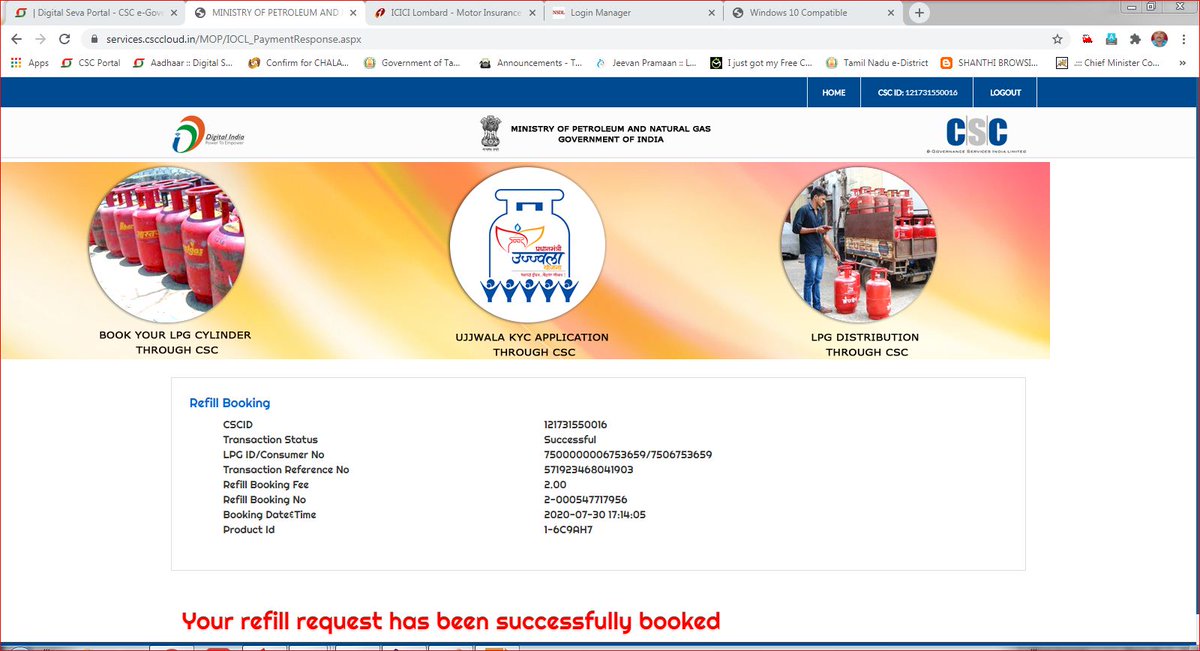Click the CSCID value in booking details
This screenshot has width=1200, height=651.
575,425
